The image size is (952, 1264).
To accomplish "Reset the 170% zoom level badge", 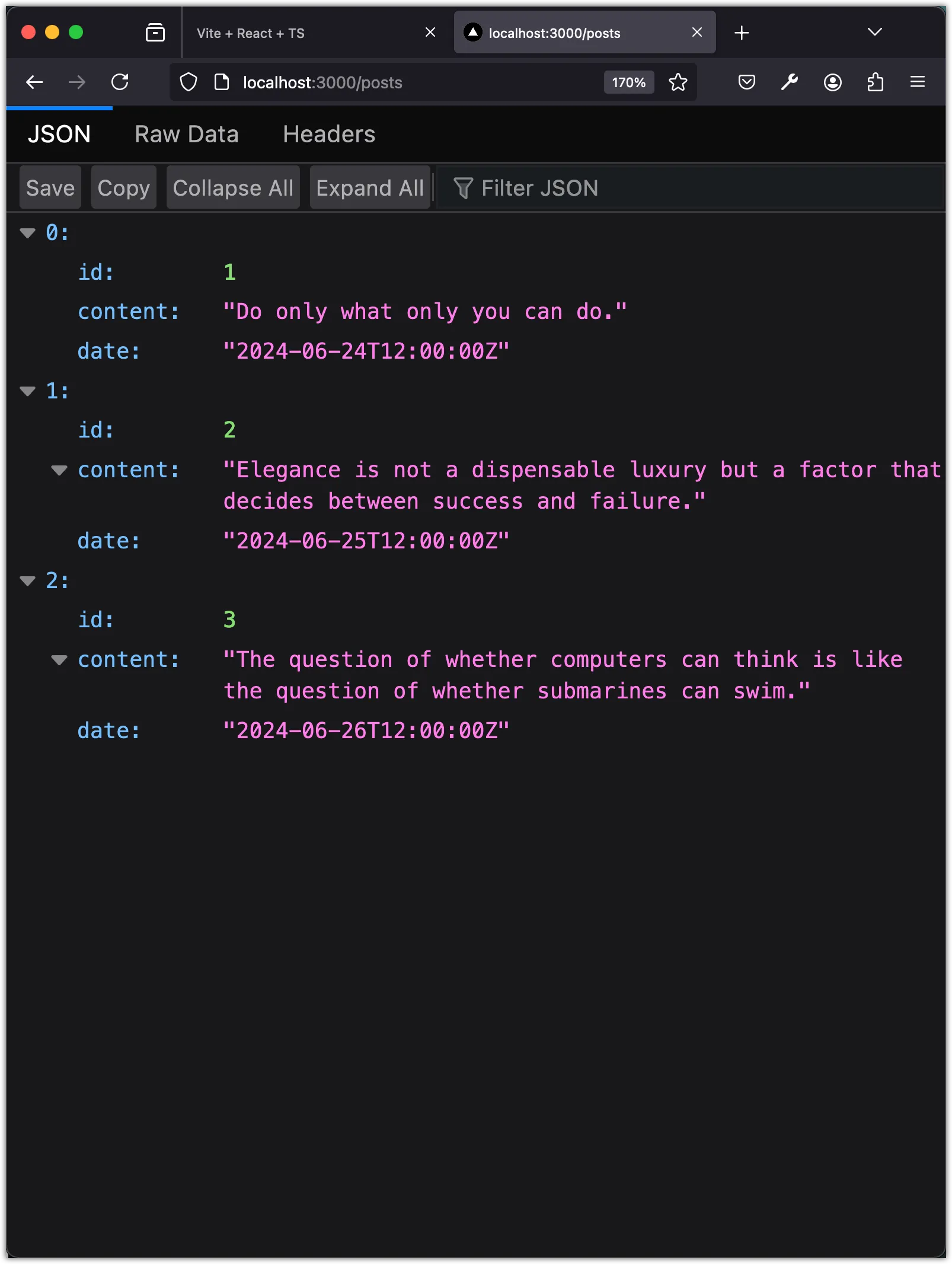I will coord(629,82).
